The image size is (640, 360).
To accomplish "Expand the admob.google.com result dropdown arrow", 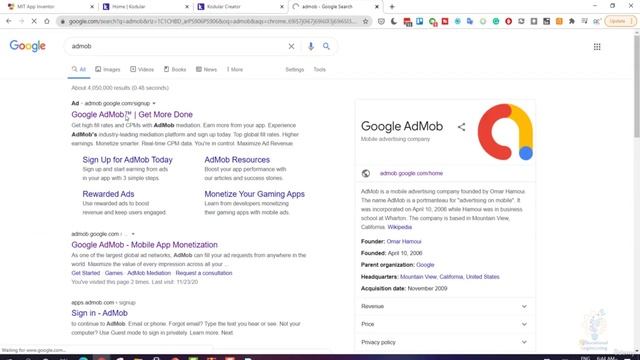I will pyautogui.click(x=133, y=234).
